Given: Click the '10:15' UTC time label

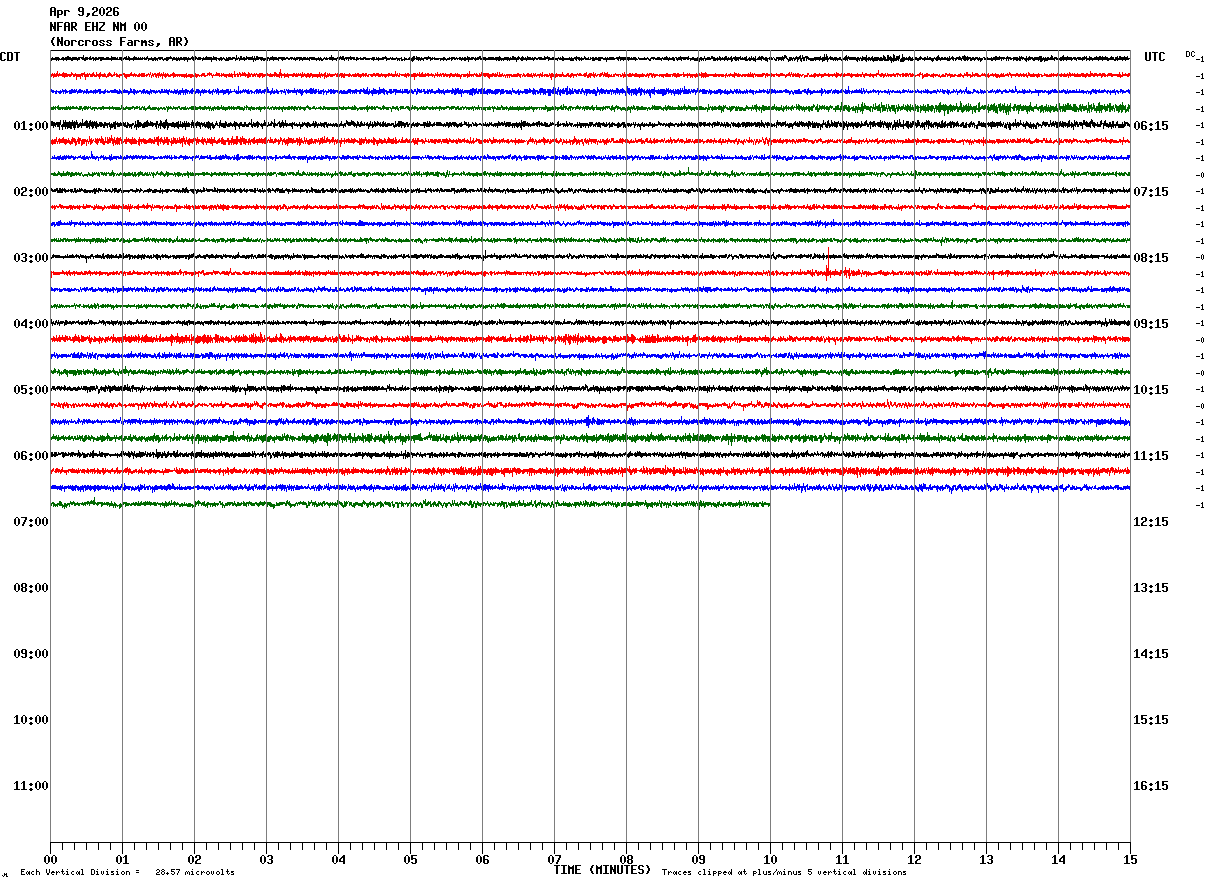Looking at the screenshot, I should coord(1151,390).
